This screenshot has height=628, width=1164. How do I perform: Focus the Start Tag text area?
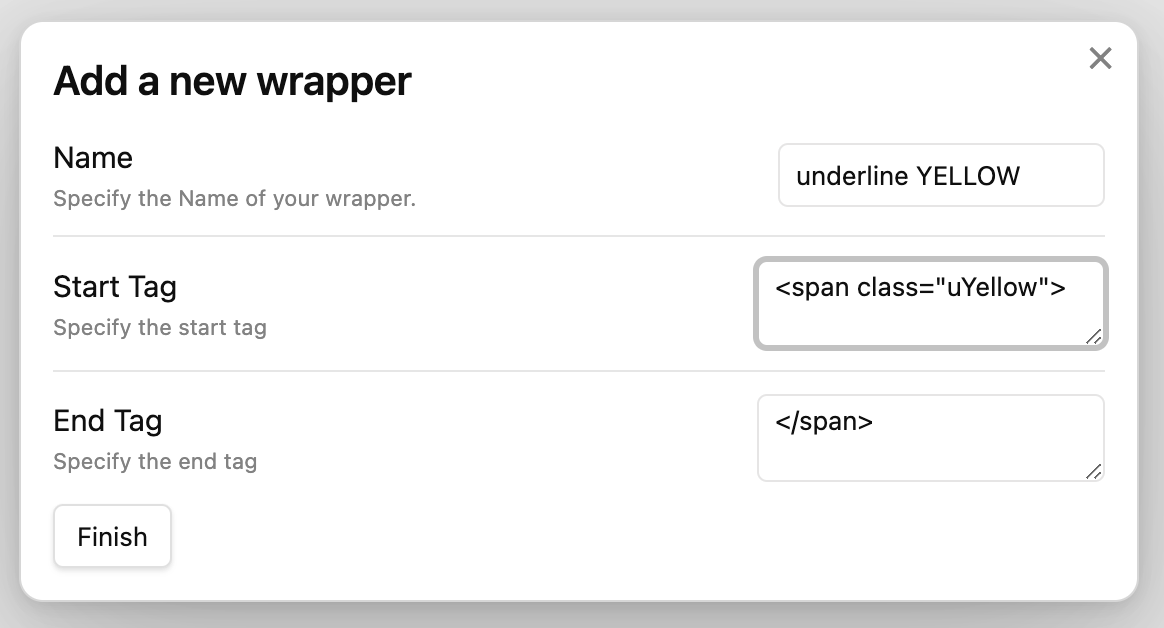tap(930, 303)
